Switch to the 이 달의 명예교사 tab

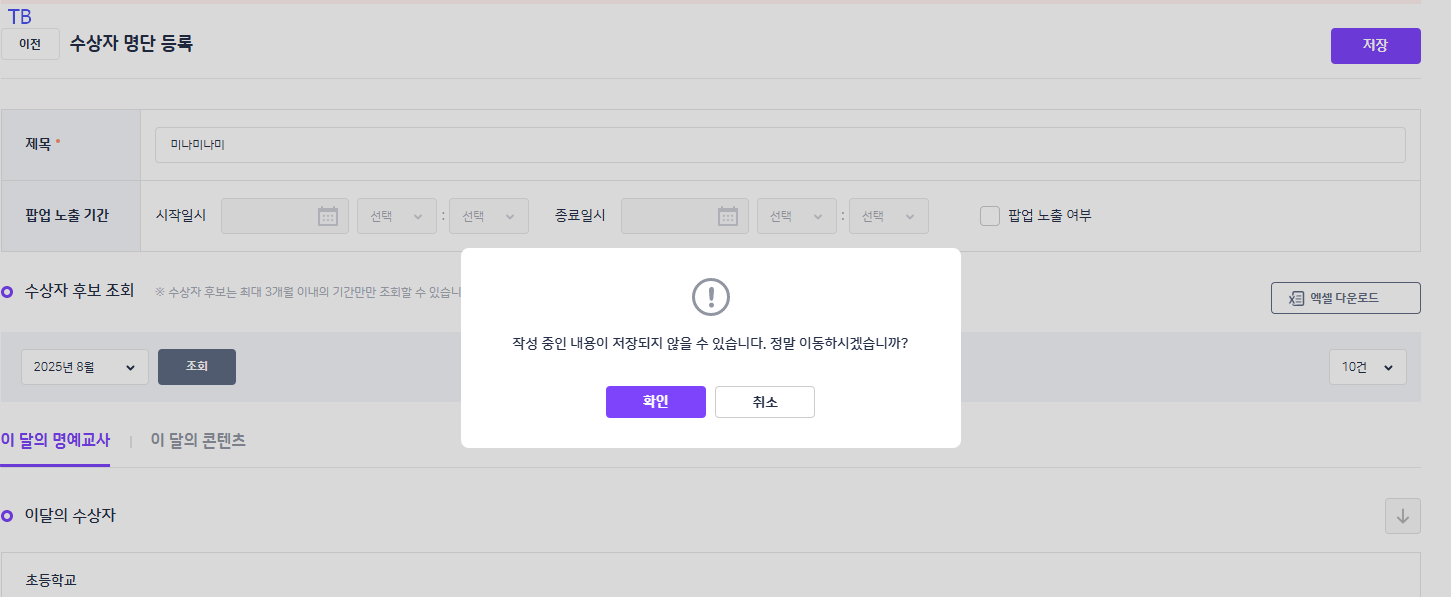(55, 440)
